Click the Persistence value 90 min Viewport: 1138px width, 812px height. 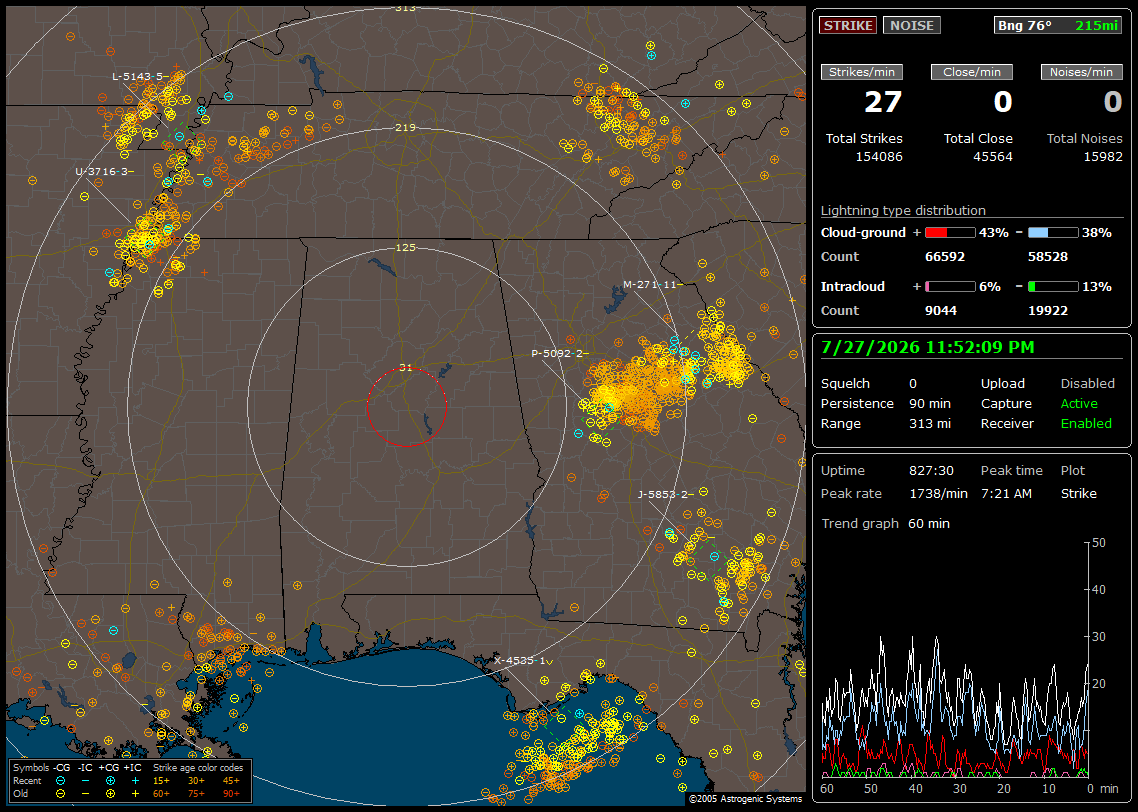tap(930, 403)
